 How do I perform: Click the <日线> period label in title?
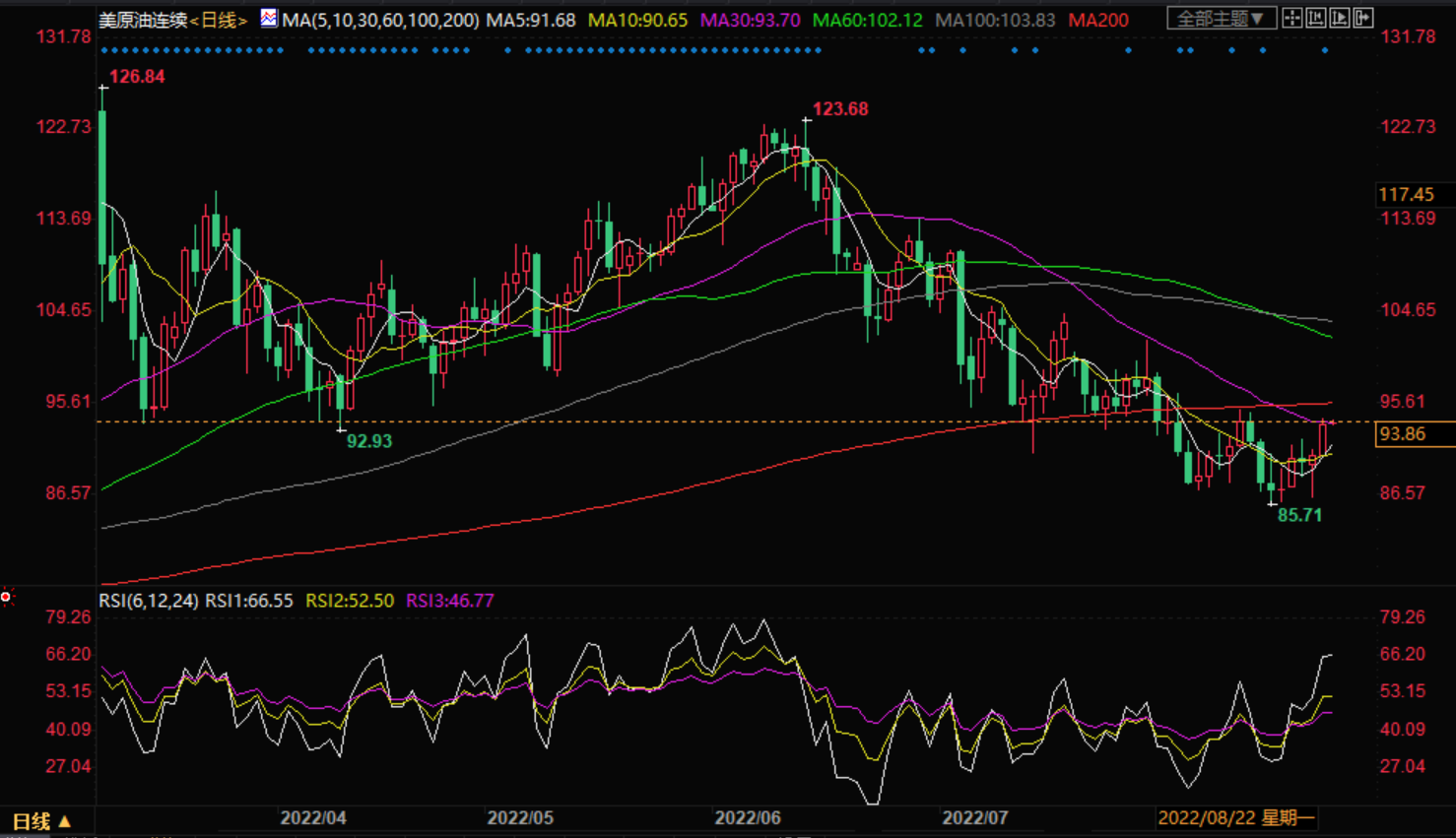tap(220, 20)
